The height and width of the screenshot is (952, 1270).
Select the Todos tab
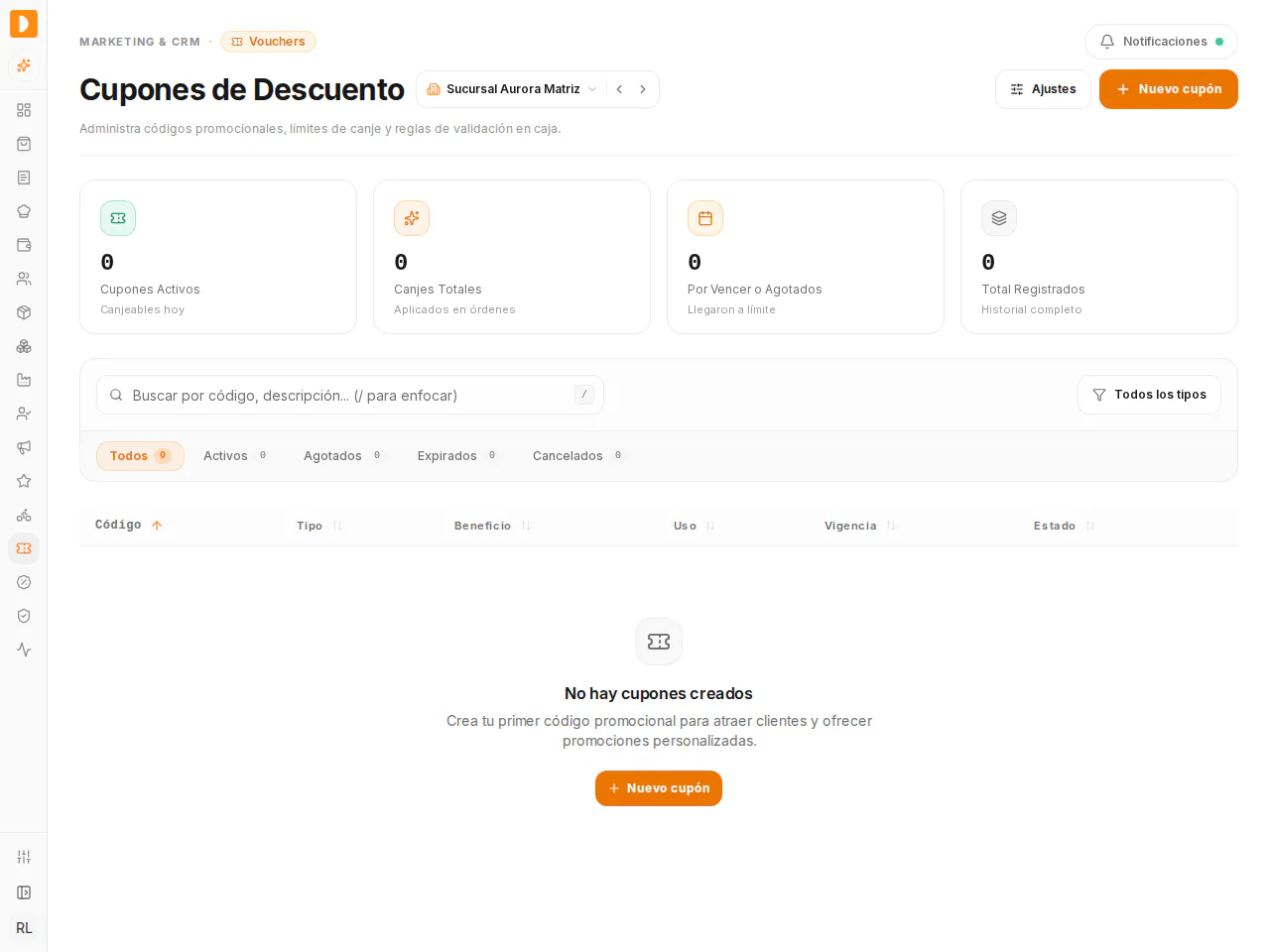(x=140, y=456)
